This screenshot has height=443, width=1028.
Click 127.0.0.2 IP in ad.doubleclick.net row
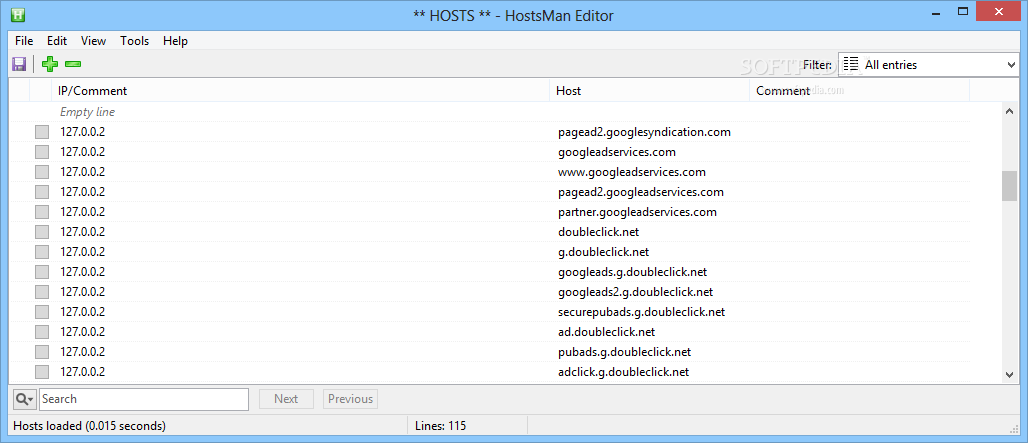click(83, 332)
